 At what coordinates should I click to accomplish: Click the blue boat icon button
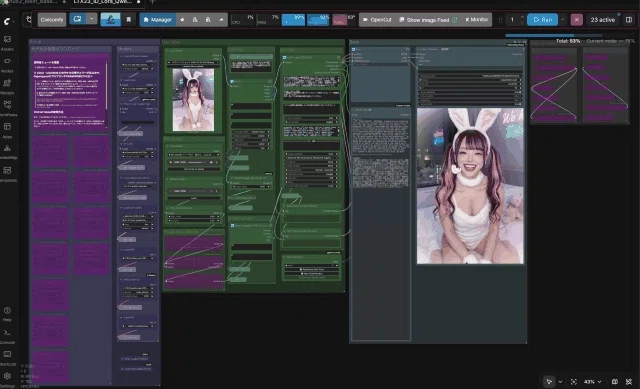click(111, 20)
